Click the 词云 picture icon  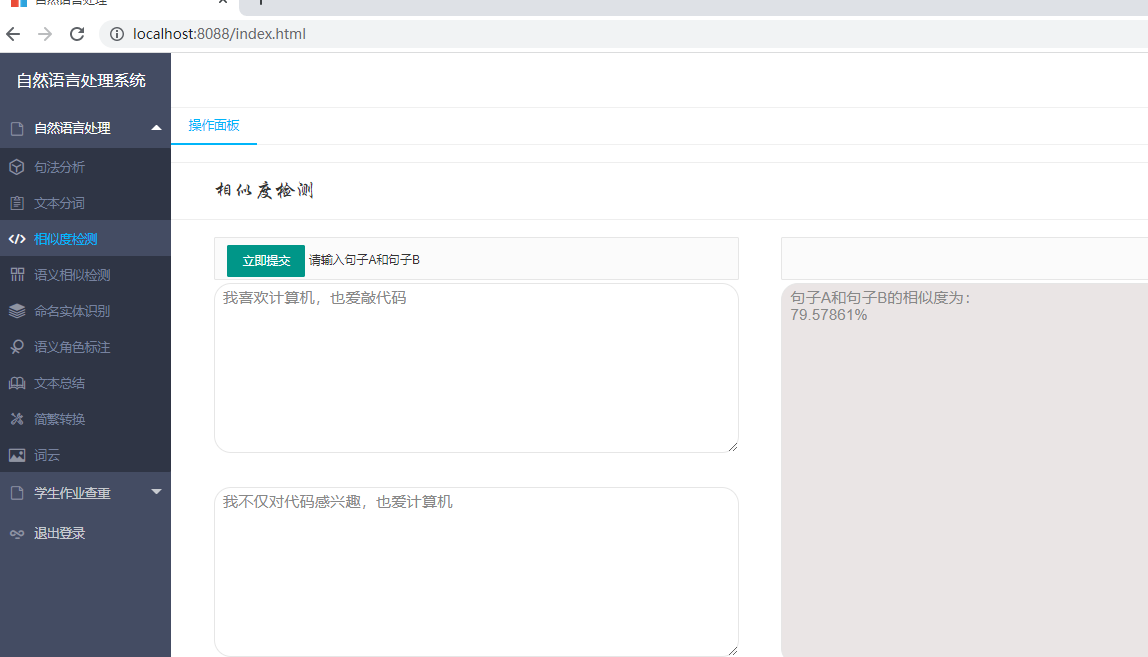(x=17, y=455)
